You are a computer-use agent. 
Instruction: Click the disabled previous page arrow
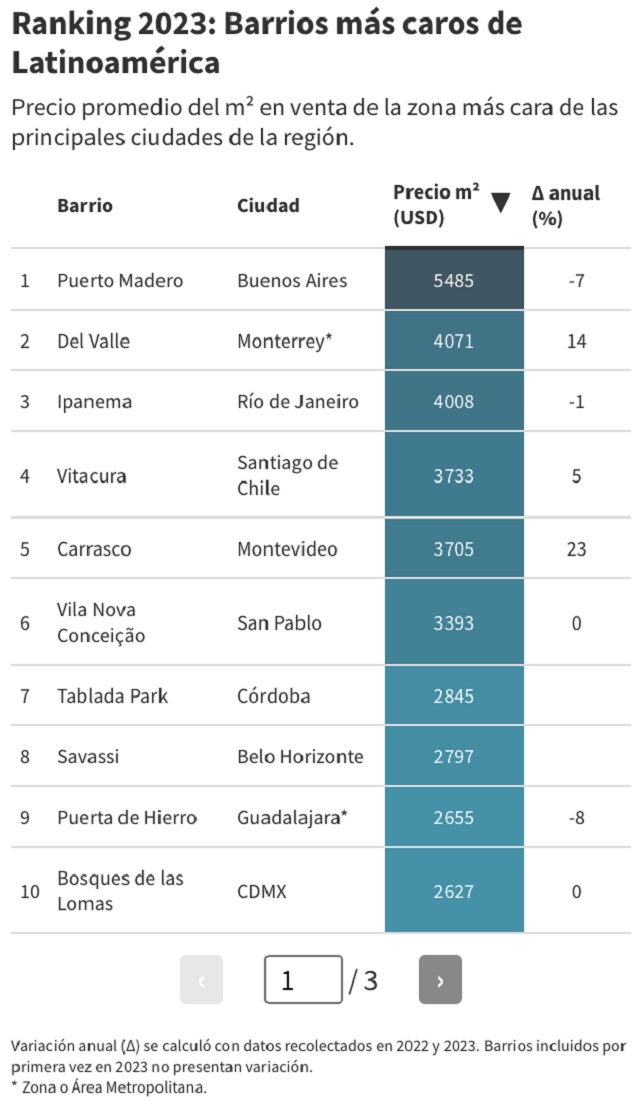201,980
